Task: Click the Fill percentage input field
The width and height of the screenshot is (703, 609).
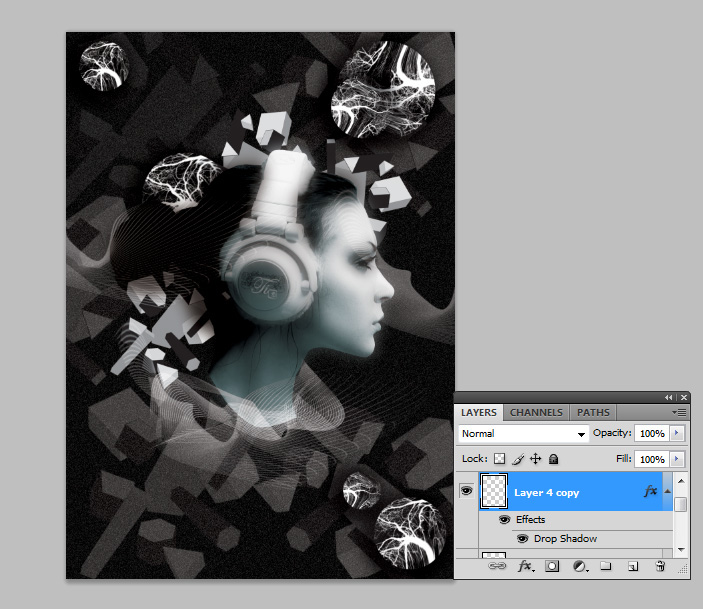Action: click(651, 459)
